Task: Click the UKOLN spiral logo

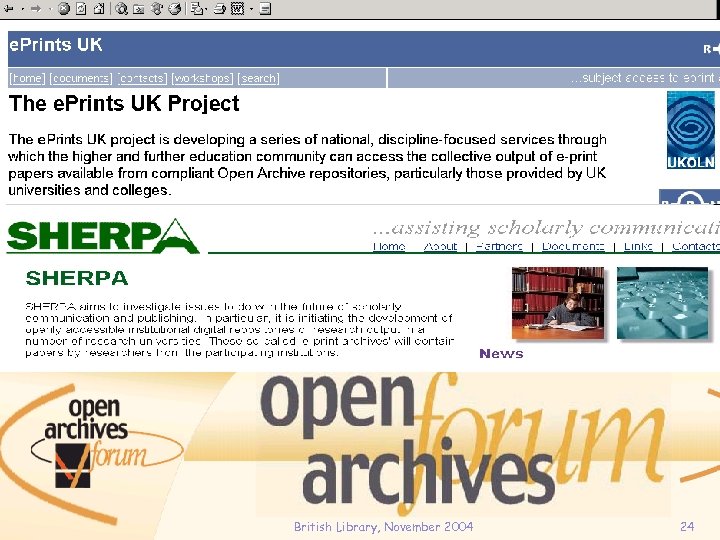Action: (691, 130)
